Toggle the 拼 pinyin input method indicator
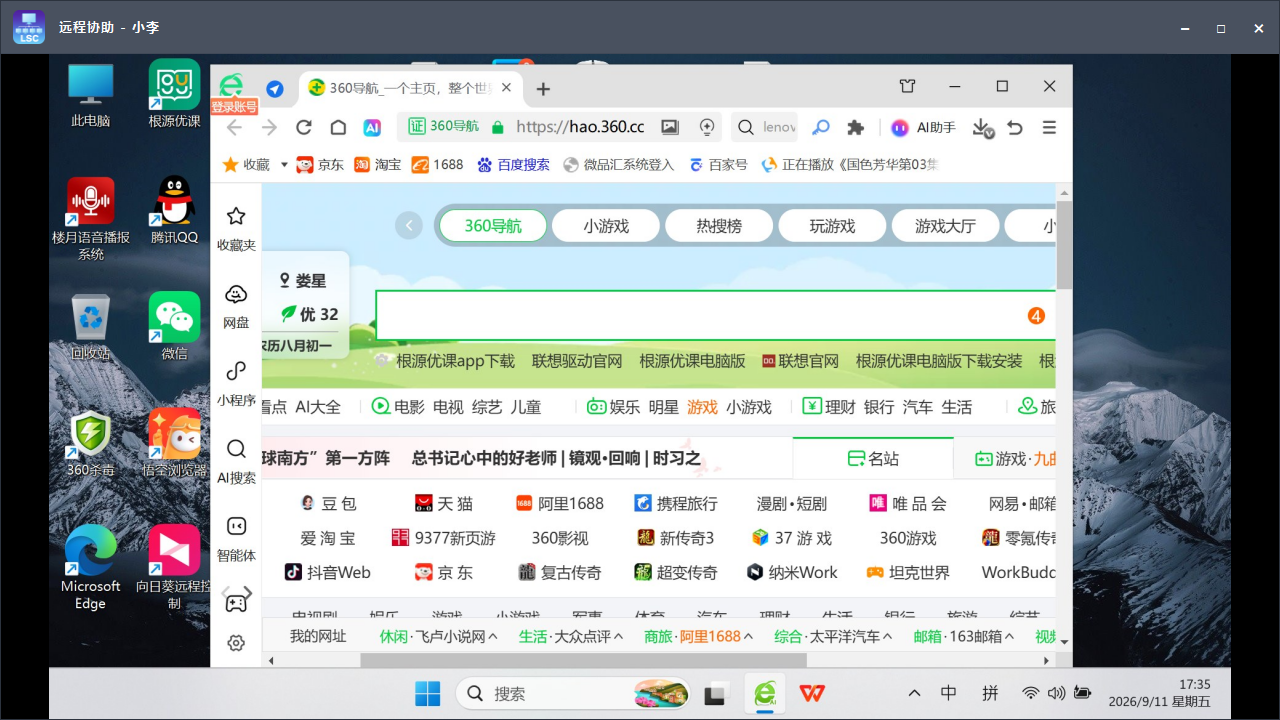This screenshot has width=1280, height=720. click(990, 693)
